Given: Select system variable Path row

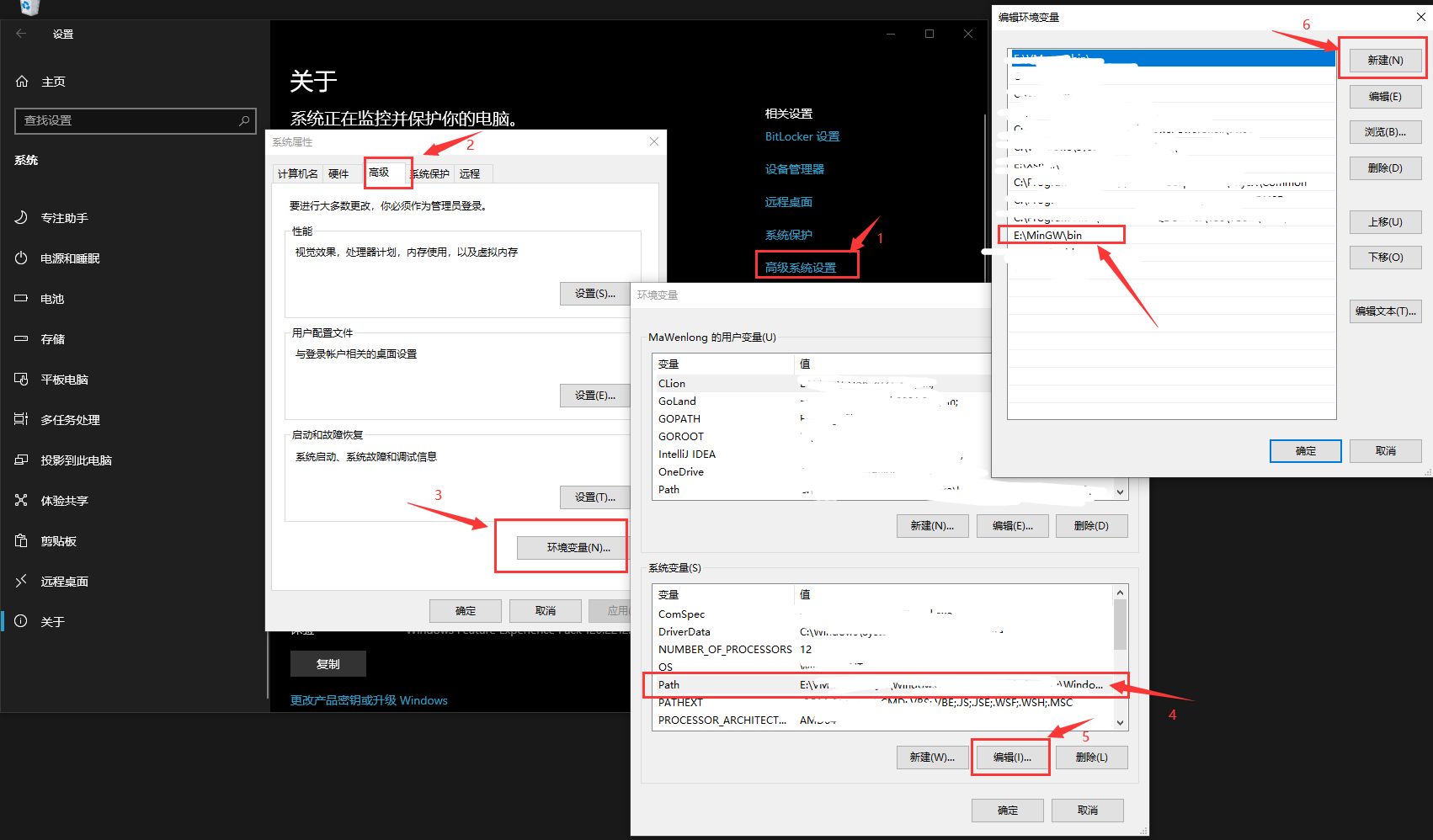Looking at the screenshot, I should 882,685.
